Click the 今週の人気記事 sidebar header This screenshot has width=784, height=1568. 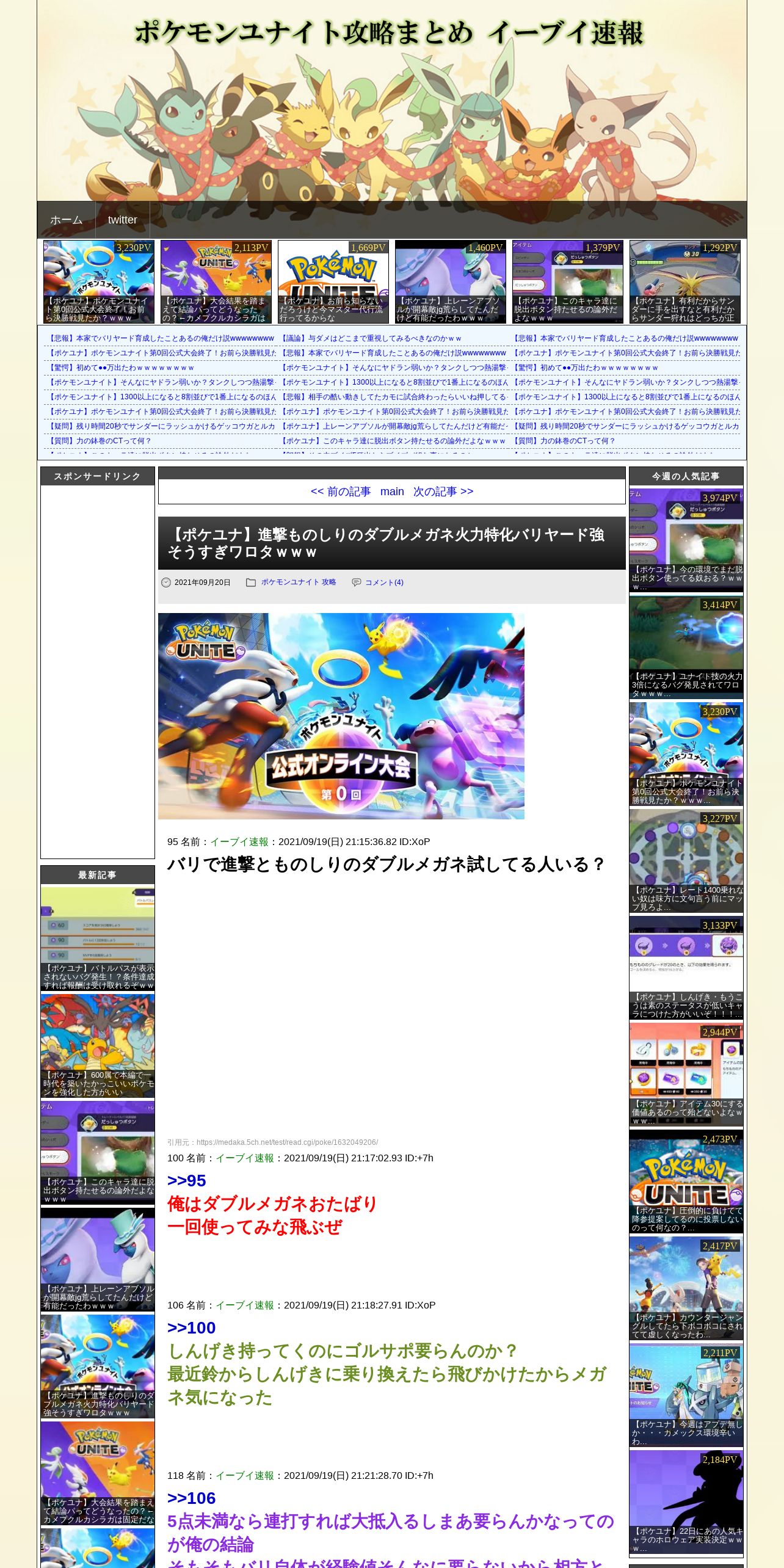686,476
